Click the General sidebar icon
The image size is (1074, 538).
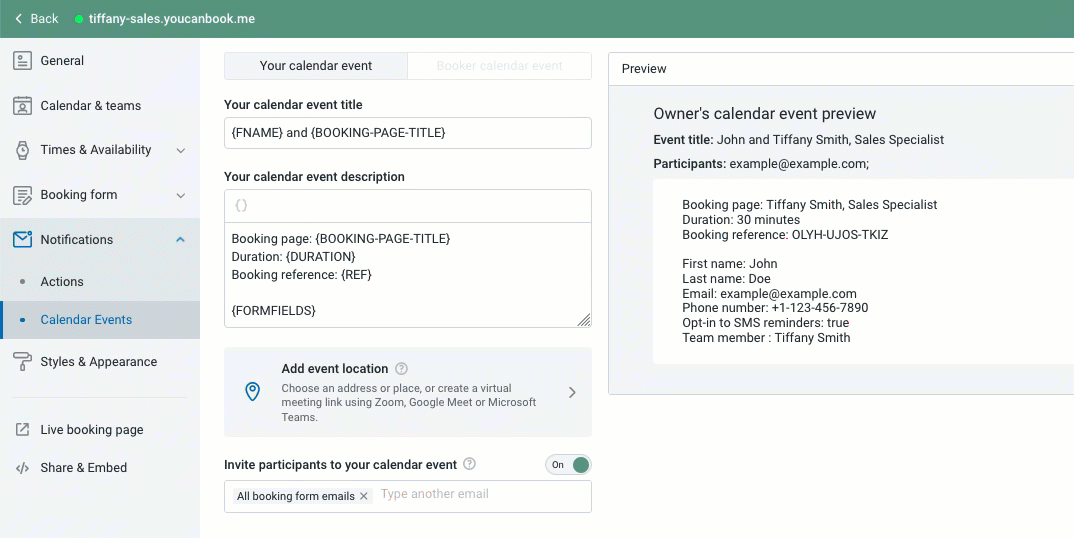click(22, 61)
